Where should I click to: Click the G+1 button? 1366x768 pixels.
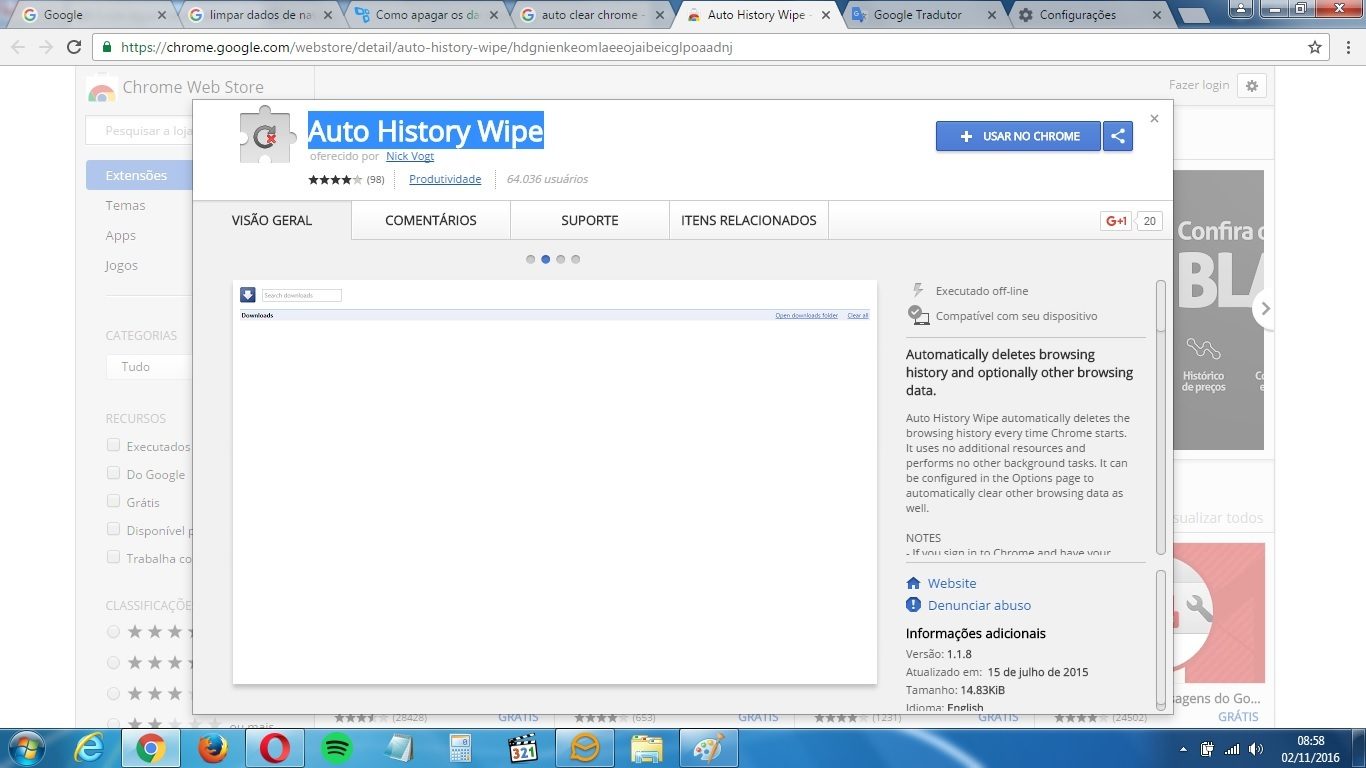coord(1116,221)
